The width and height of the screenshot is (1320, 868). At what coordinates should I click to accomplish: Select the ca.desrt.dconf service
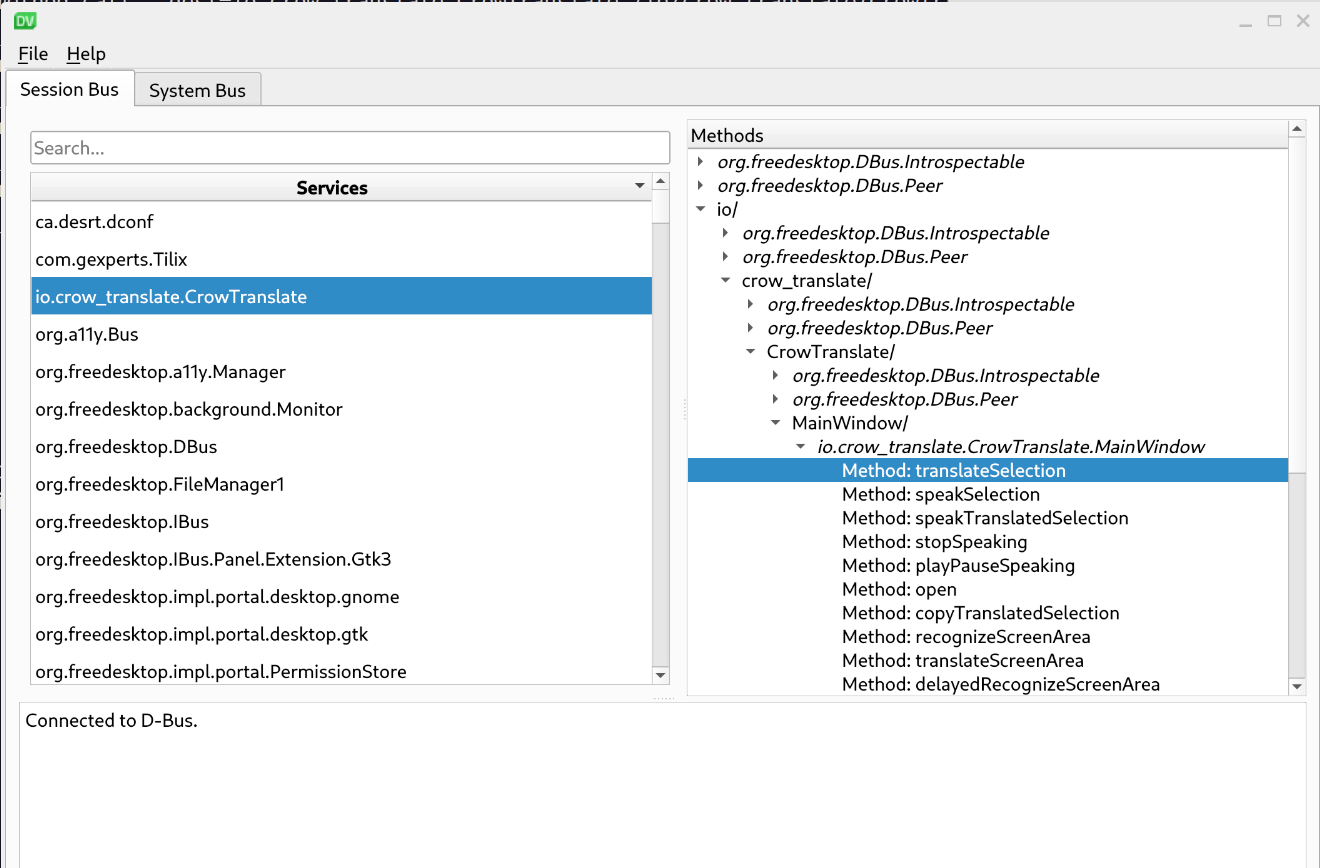(94, 222)
